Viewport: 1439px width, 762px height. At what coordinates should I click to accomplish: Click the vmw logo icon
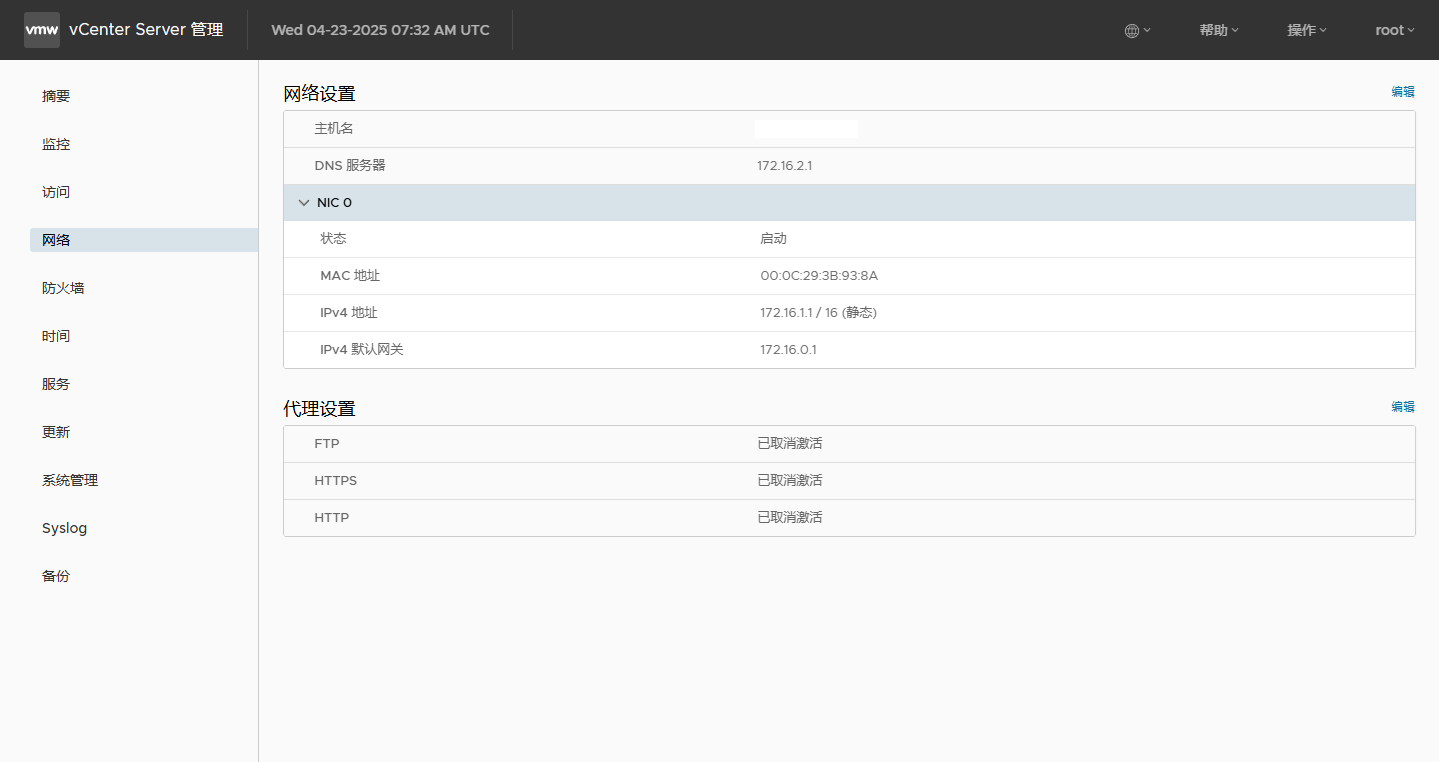42,30
